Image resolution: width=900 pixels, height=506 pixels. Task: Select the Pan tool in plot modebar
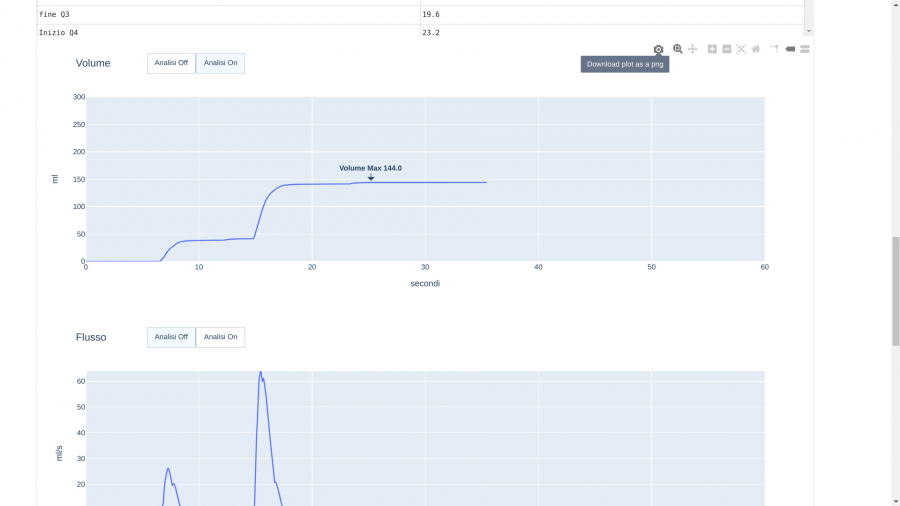pos(693,49)
